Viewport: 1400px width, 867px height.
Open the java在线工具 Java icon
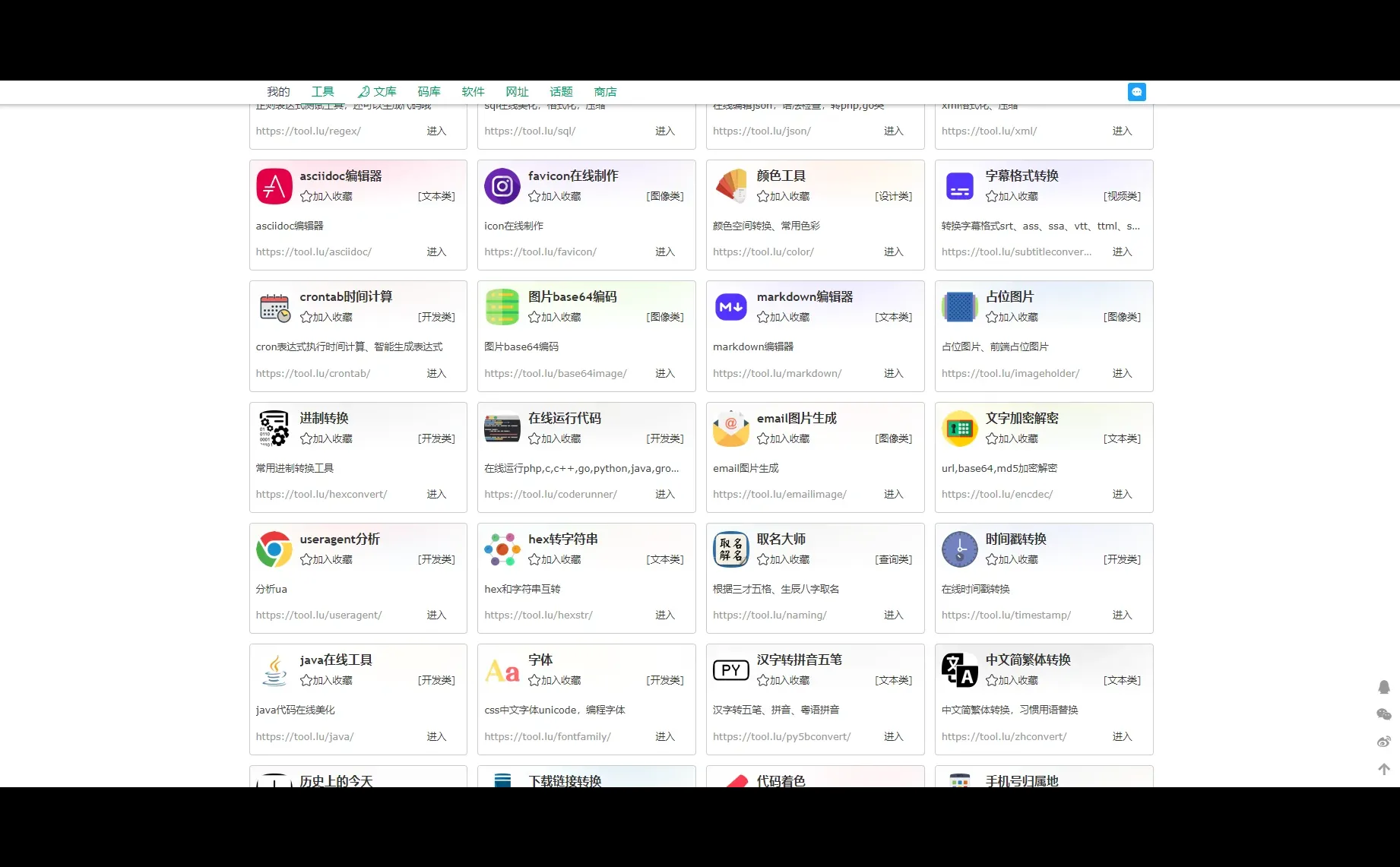274,670
